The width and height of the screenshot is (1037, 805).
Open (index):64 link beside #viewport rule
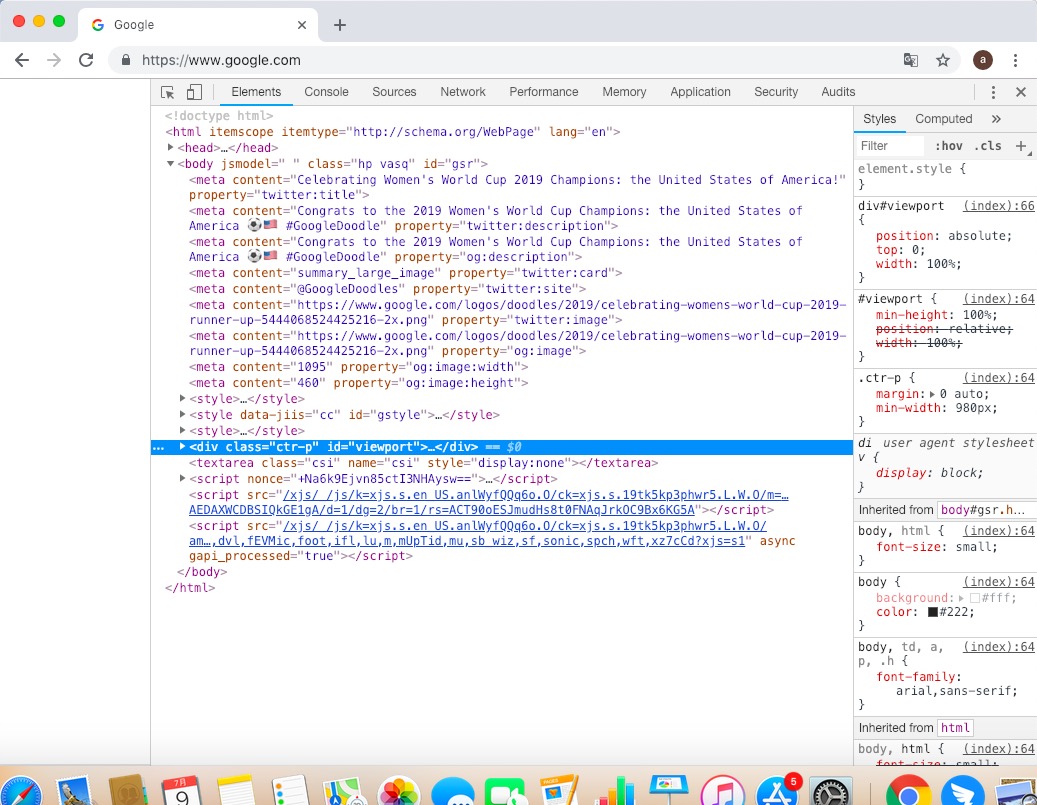(999, 299)
